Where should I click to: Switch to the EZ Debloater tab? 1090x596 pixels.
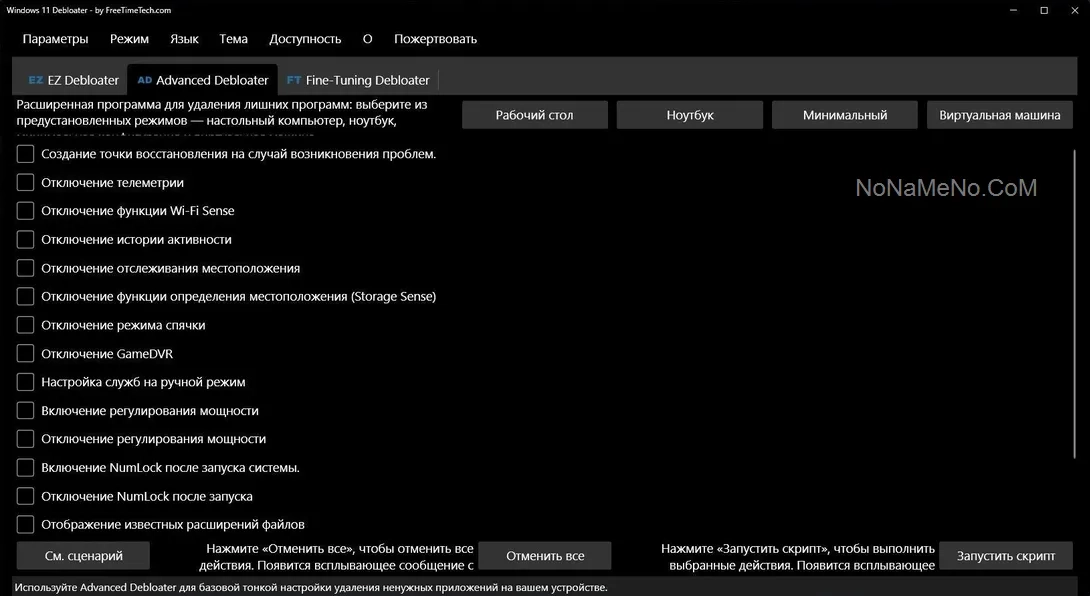pos(73,80)
